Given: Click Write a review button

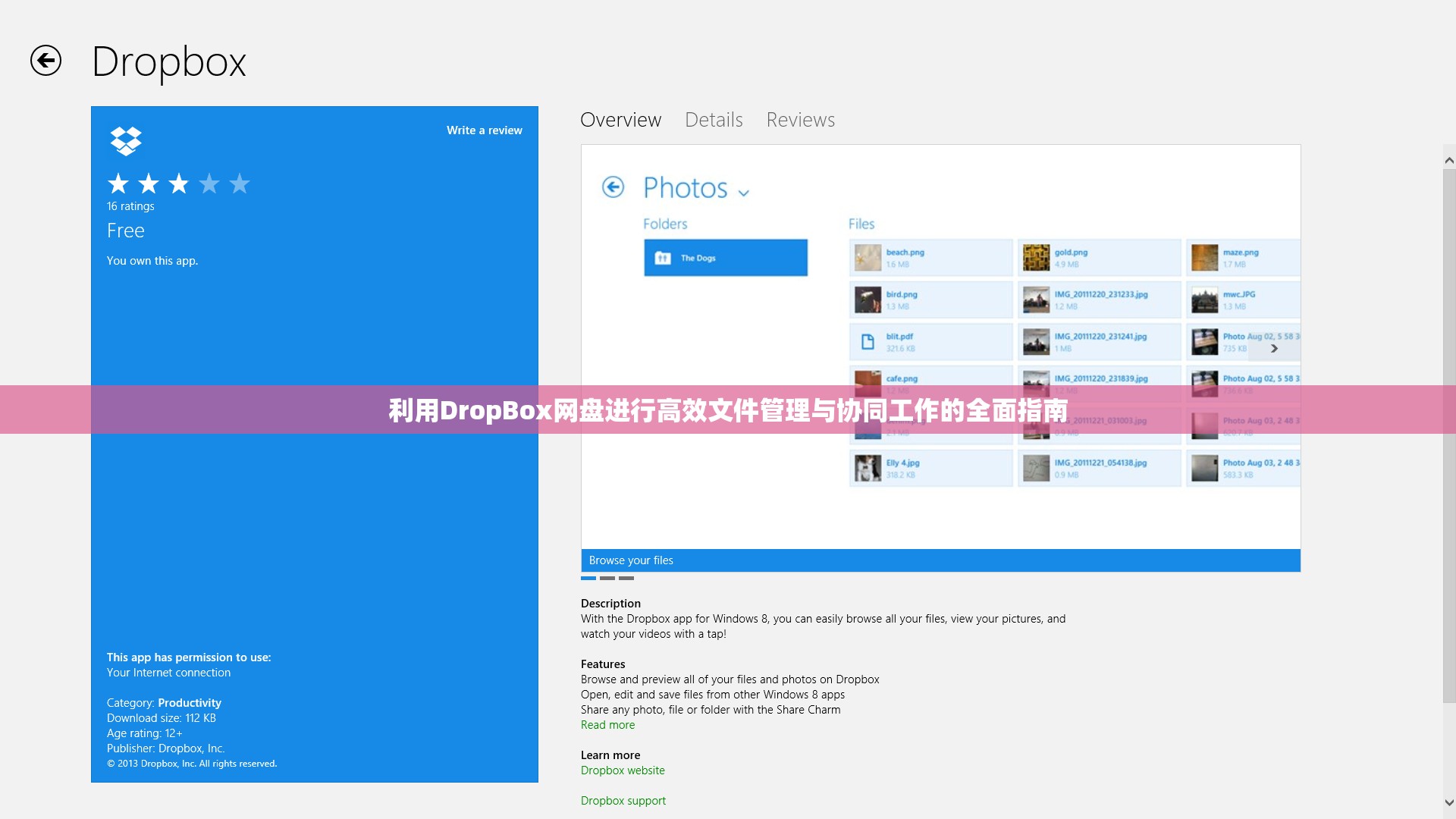Looking at the screenshot, I should [x=484, y=130].
